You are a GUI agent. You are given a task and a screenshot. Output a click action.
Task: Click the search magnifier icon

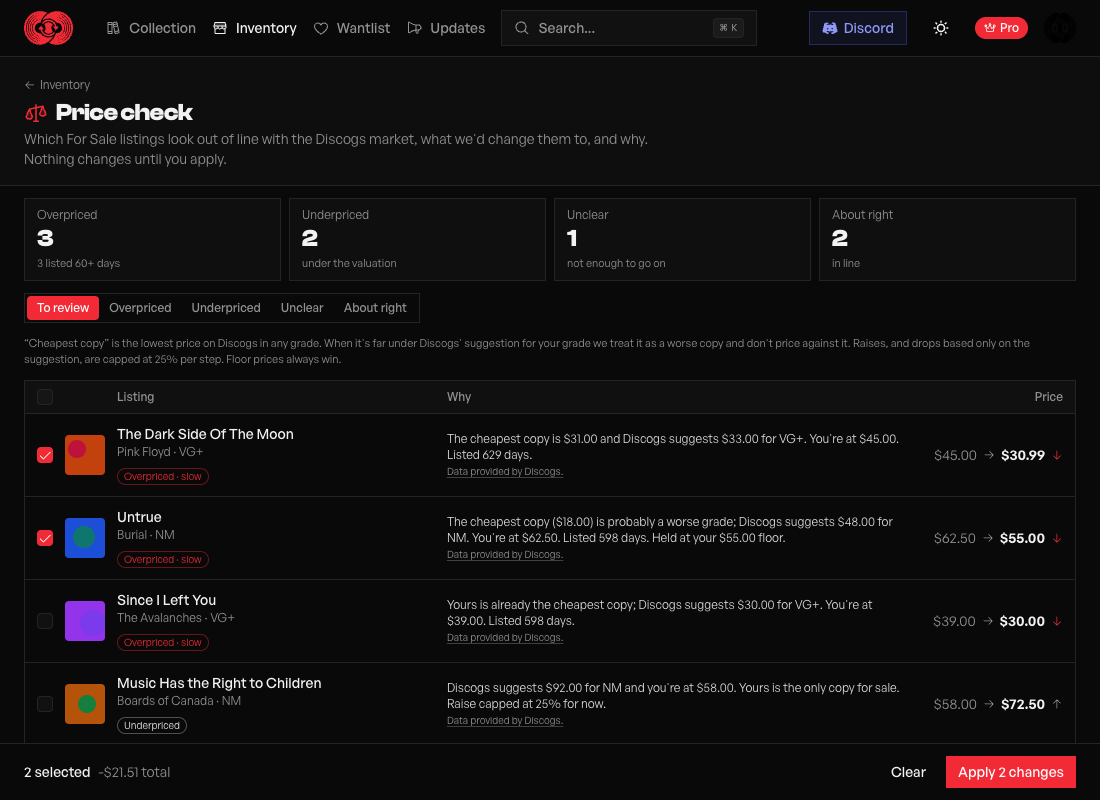pos(521,28)
